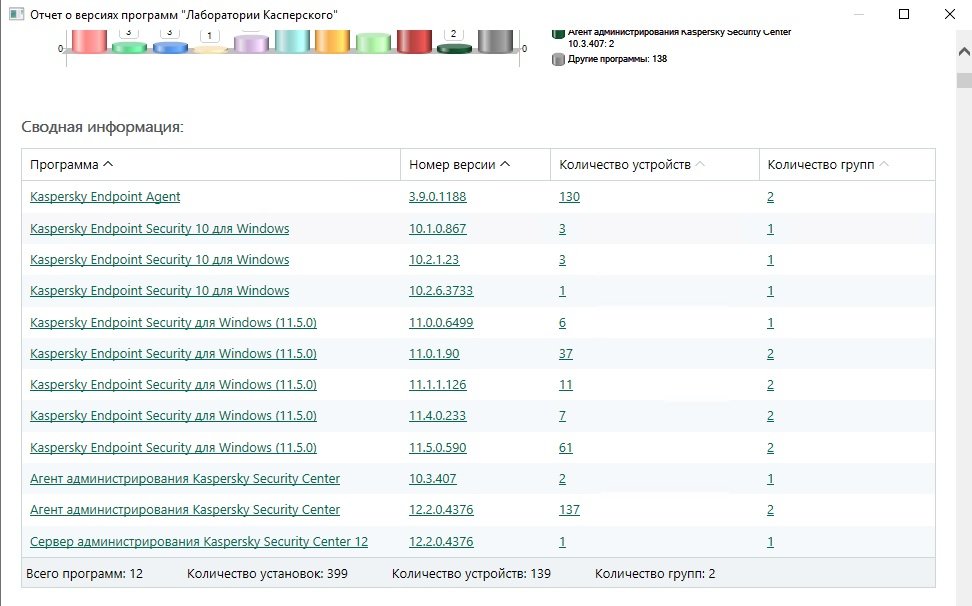Open version number link 11.5.0.590
The height and width of the screenshot is (606, 972).
point(437,447)
